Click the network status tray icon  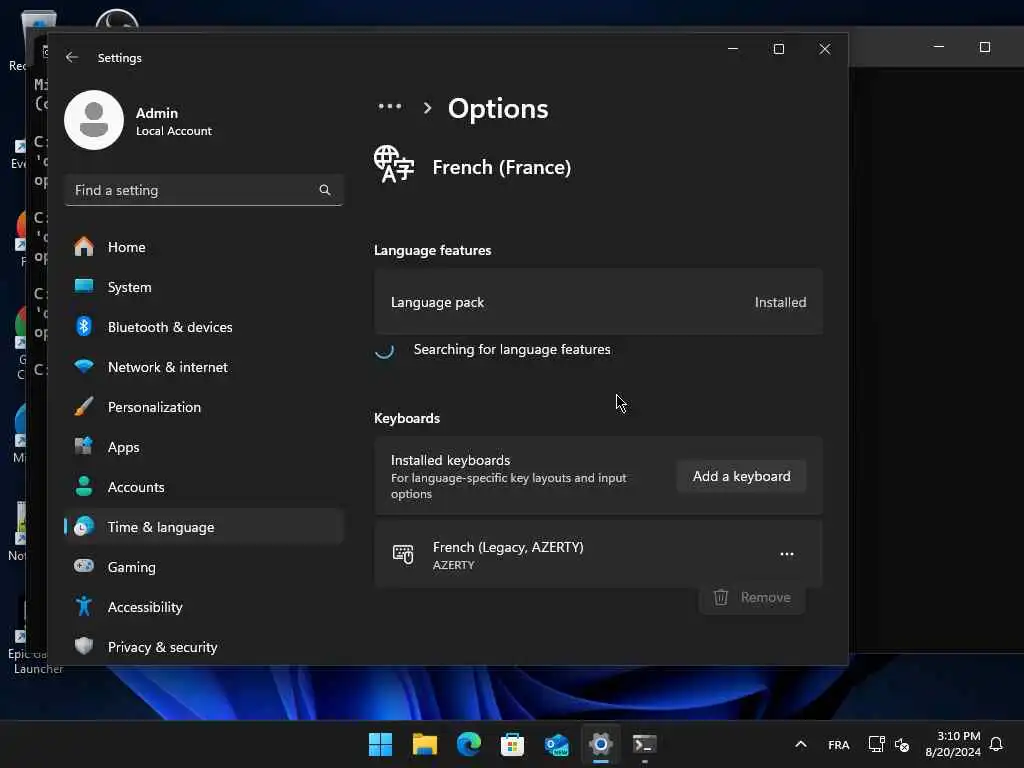[x=876, y=744]
